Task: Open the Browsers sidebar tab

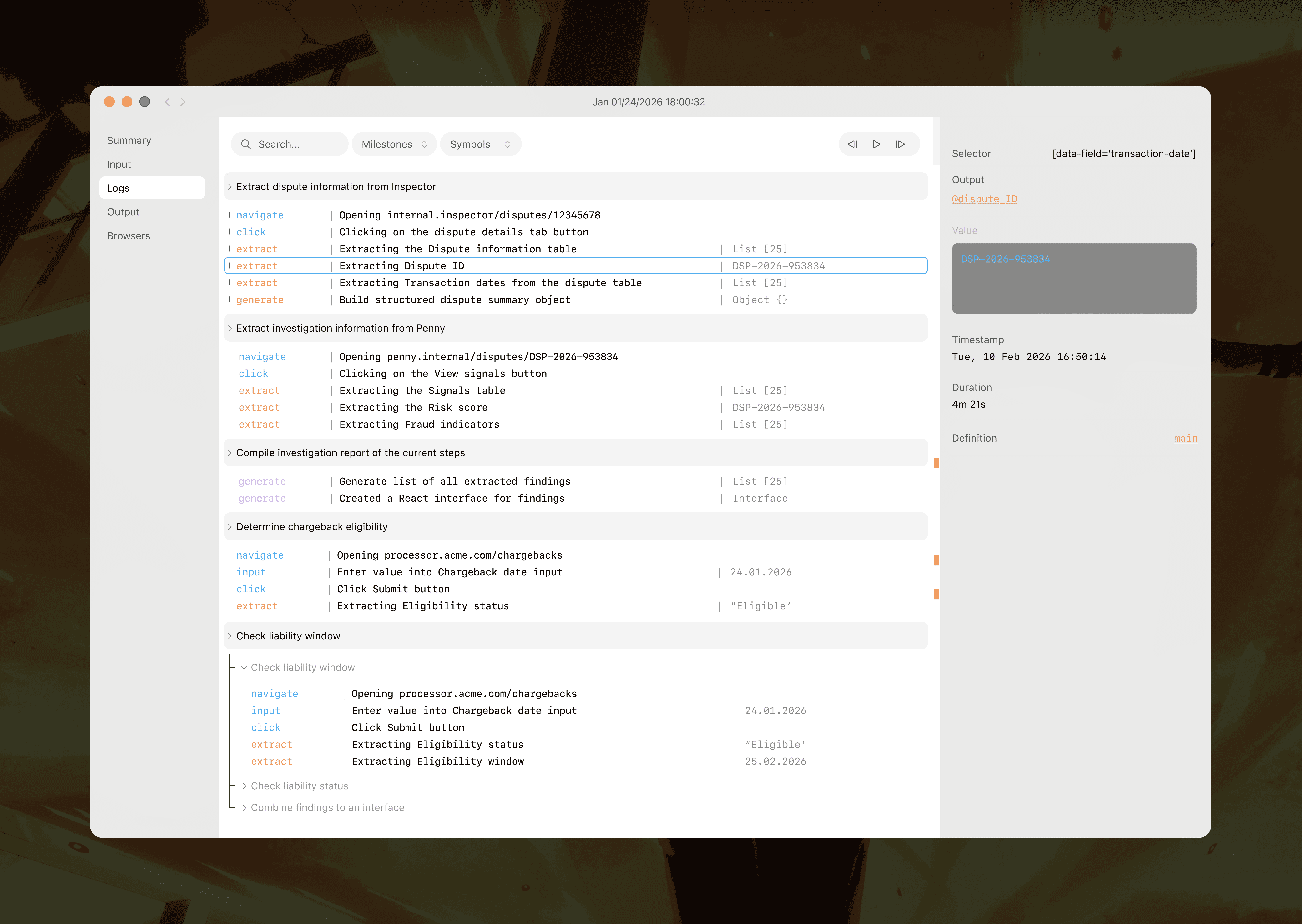Action: click(129, 236)
